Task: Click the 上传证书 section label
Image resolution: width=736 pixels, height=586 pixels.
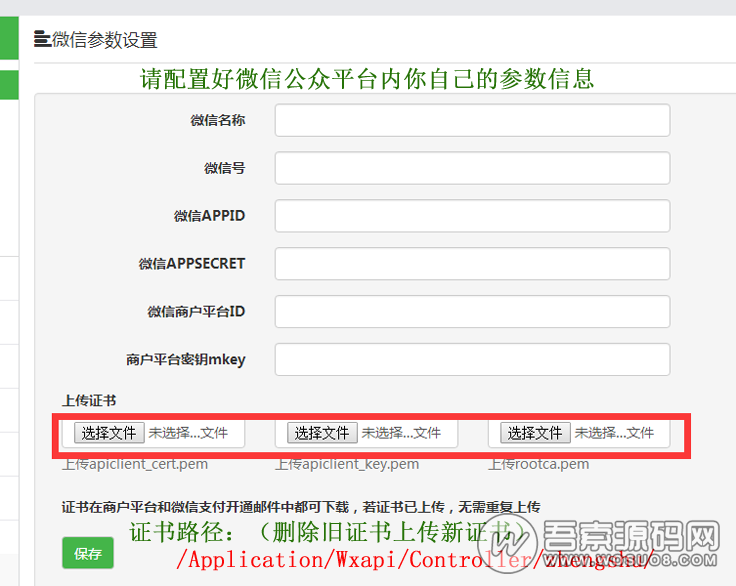Action: (89, 401)
